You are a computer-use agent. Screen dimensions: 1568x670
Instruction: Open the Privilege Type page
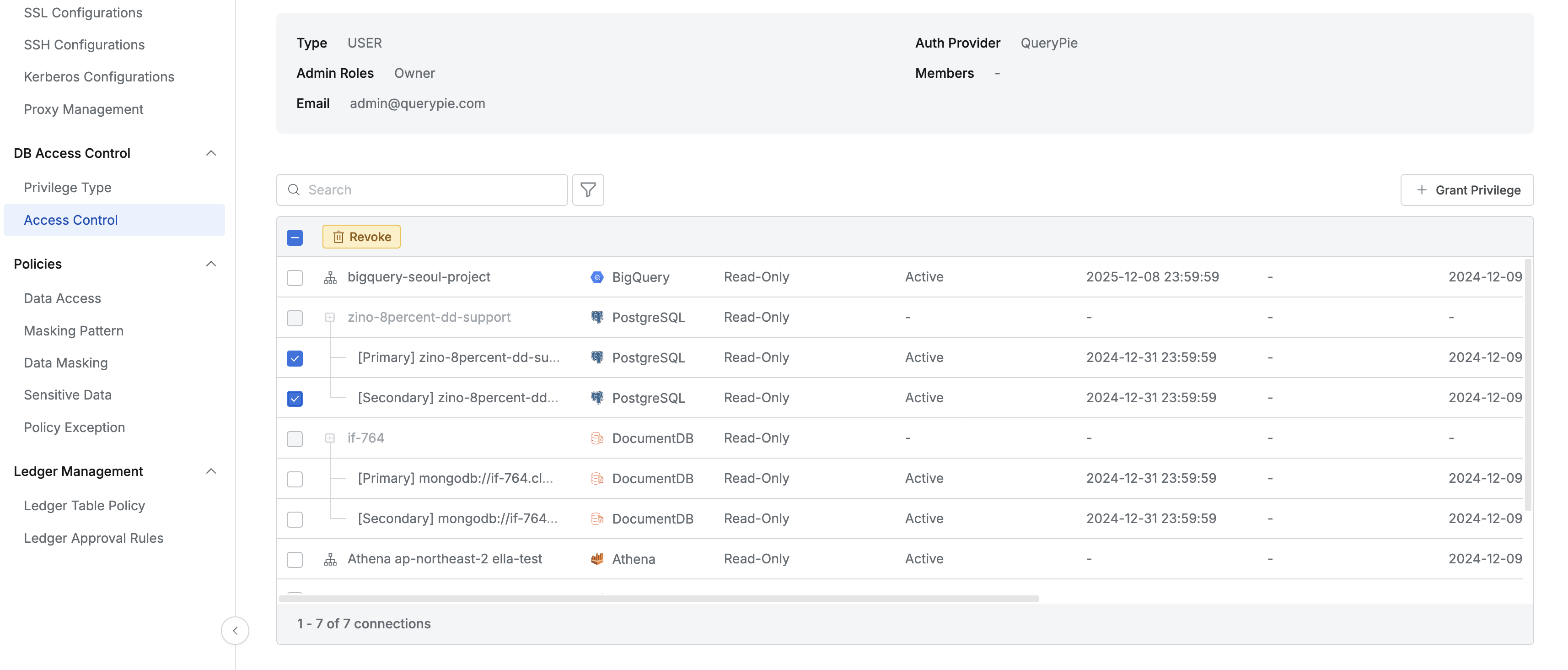[68, 187]
